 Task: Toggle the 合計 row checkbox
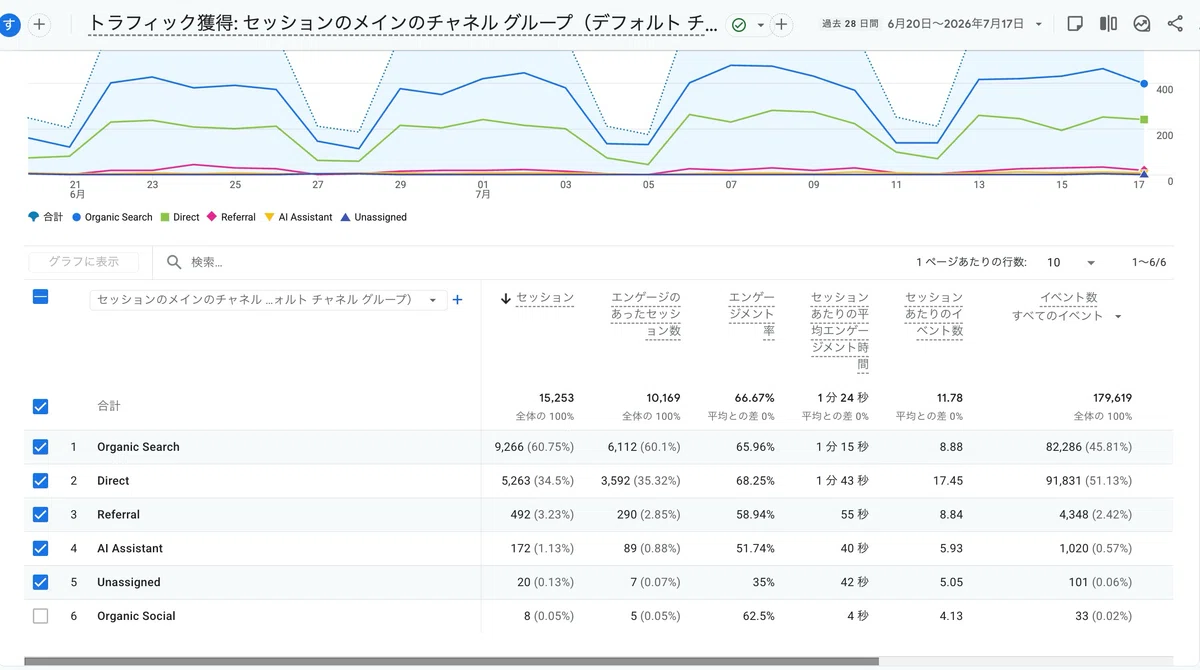(40, 406)
